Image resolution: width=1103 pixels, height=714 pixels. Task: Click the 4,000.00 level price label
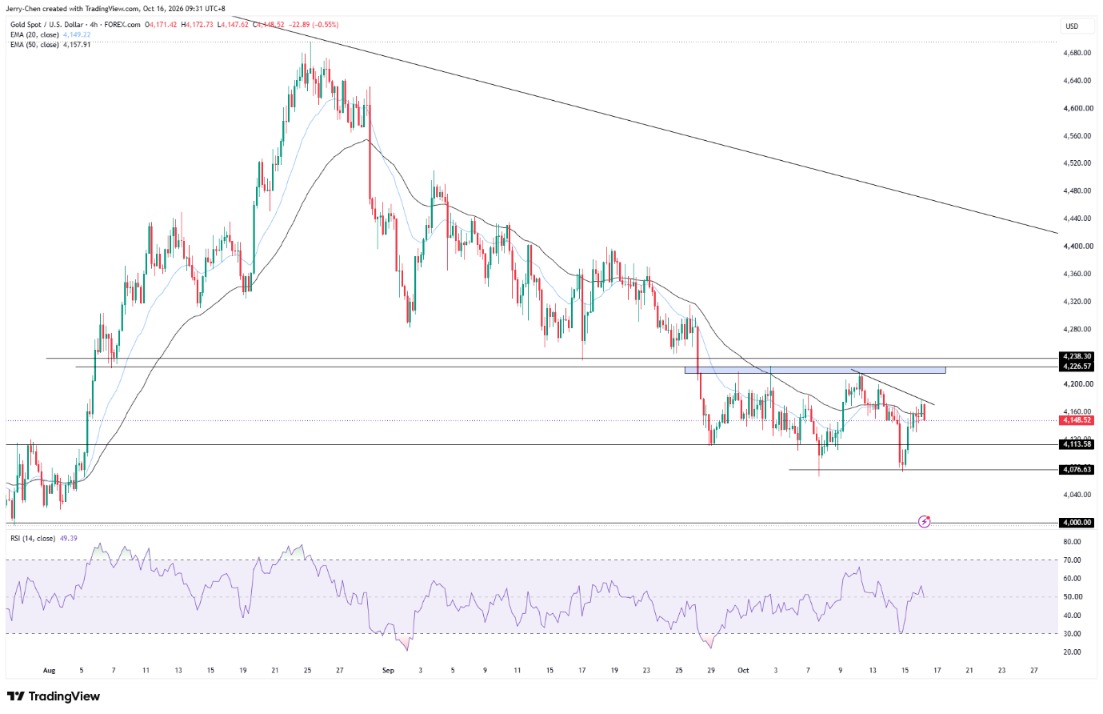1077,523
